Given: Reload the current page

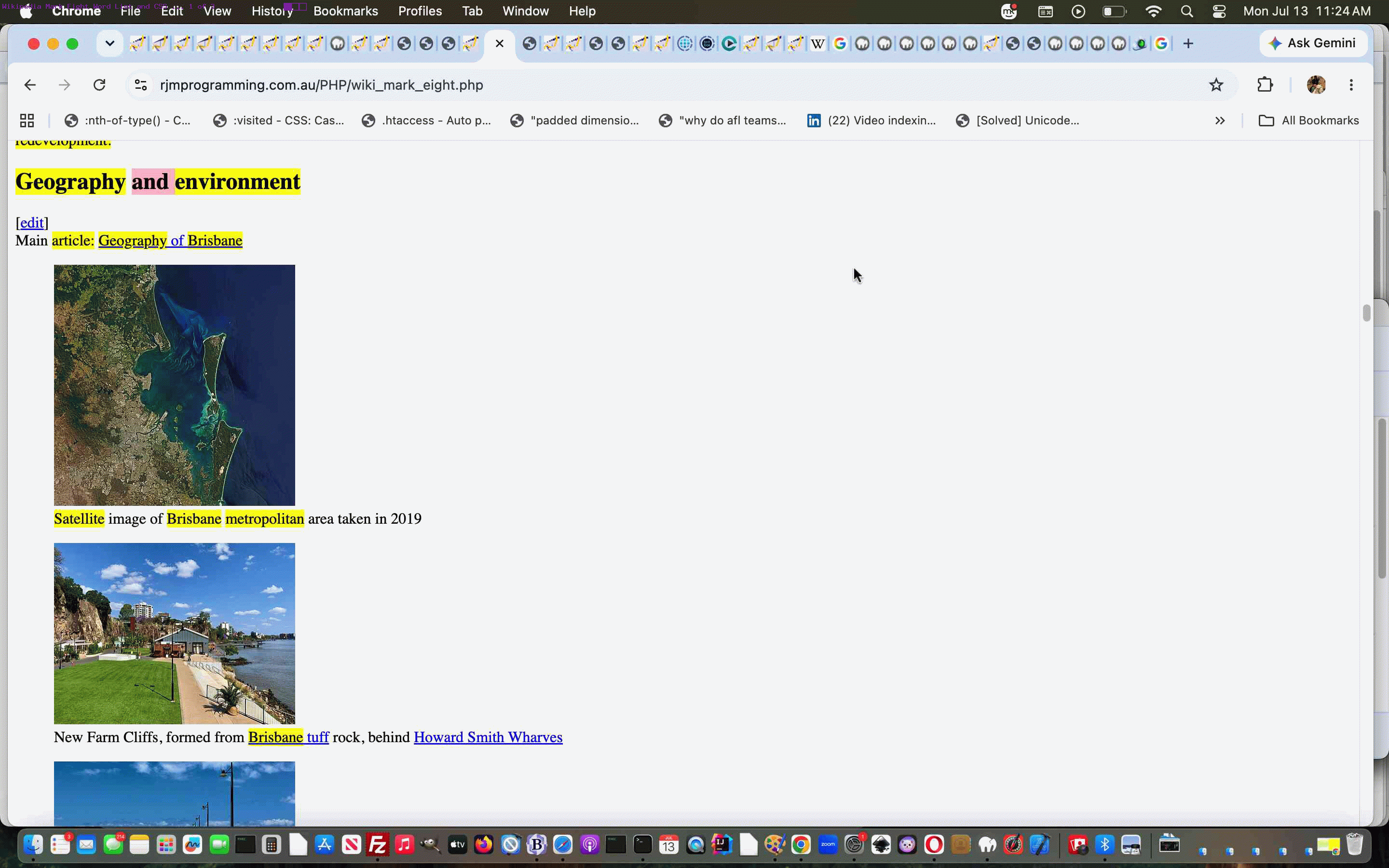Looking at the screenshot, I should (x=99, y=85).
